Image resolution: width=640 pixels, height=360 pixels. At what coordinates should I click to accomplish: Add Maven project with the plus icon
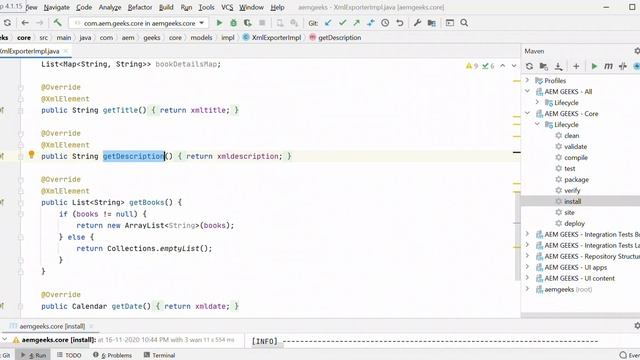pos(576,66)
